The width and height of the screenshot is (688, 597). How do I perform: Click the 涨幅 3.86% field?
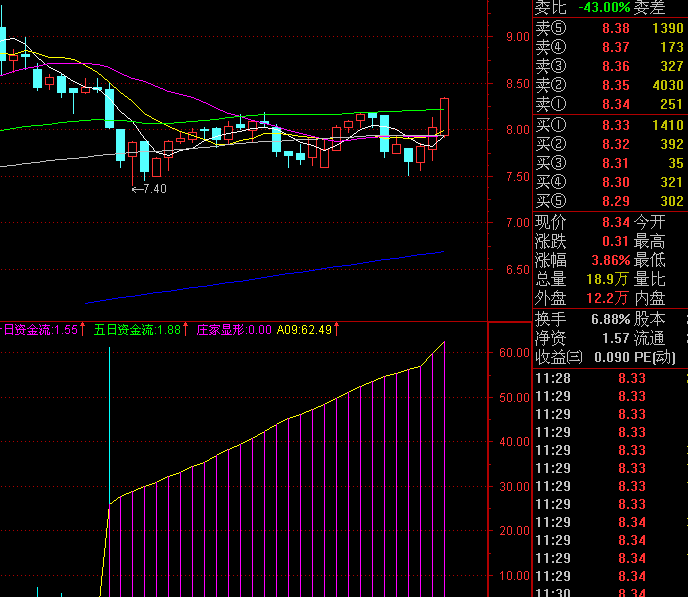pos(582,261)
